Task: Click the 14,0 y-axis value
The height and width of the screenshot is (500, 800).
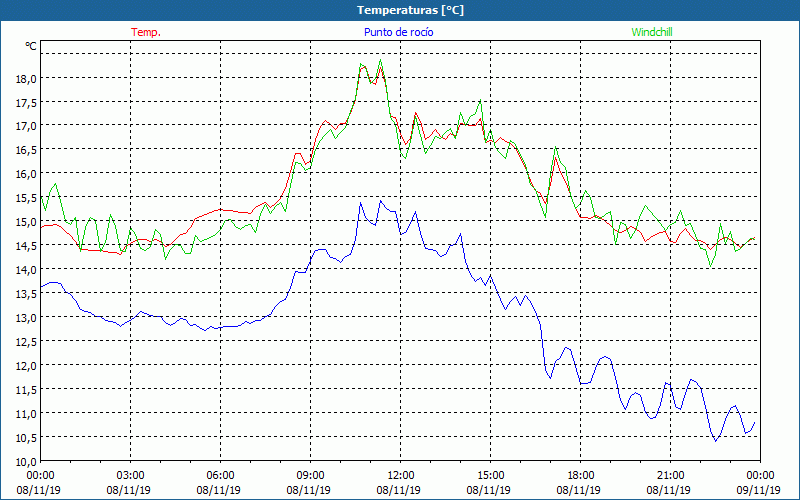Action: coord(27,269)
